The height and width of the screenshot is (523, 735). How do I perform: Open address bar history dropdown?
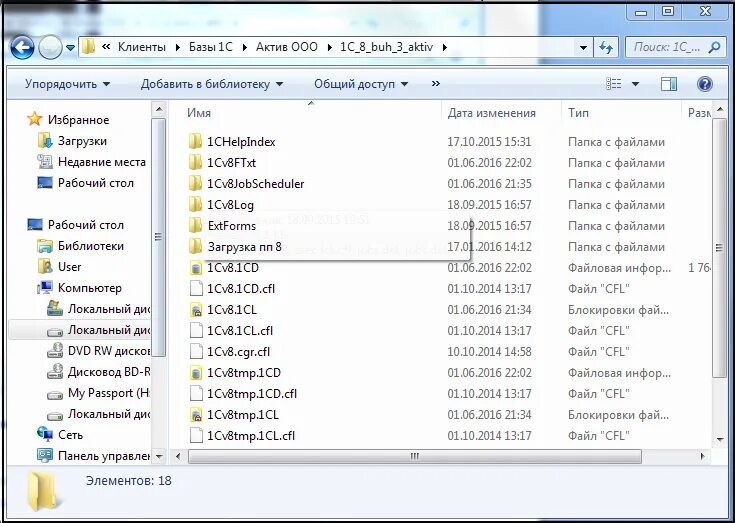click(x=583, y=47)
